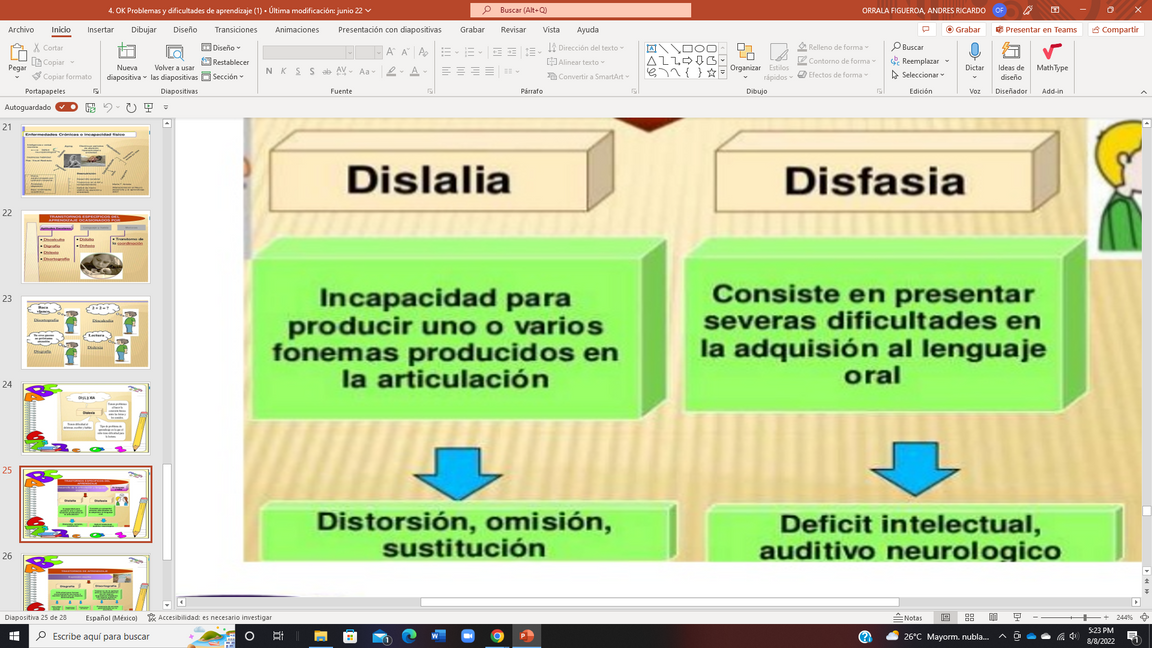Toggle center text alignment
The image size is (1152, 648).
tap(461, 71)
